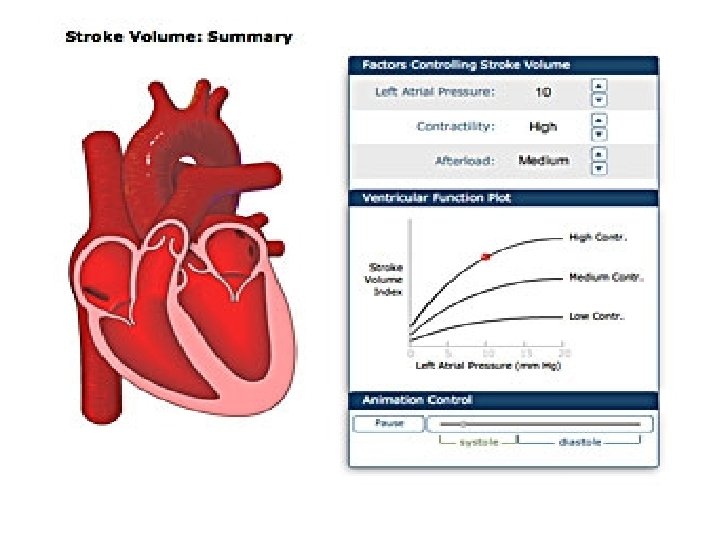
Task: Increase Afterload with the up arrow
Action: pyautogui.click(x=599, y=154)
